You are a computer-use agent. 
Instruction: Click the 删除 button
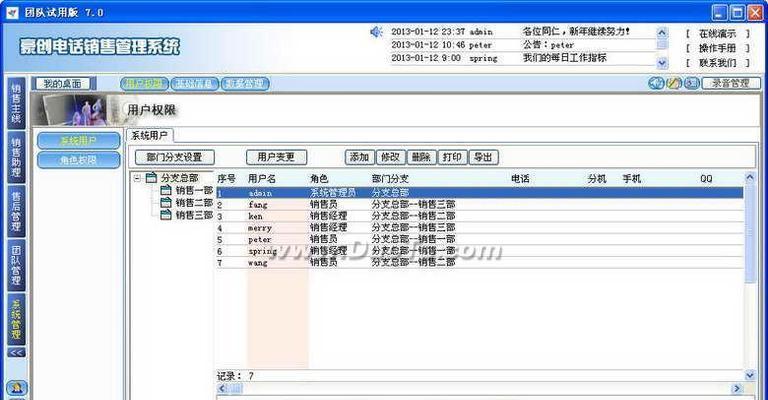pos(421,157)
